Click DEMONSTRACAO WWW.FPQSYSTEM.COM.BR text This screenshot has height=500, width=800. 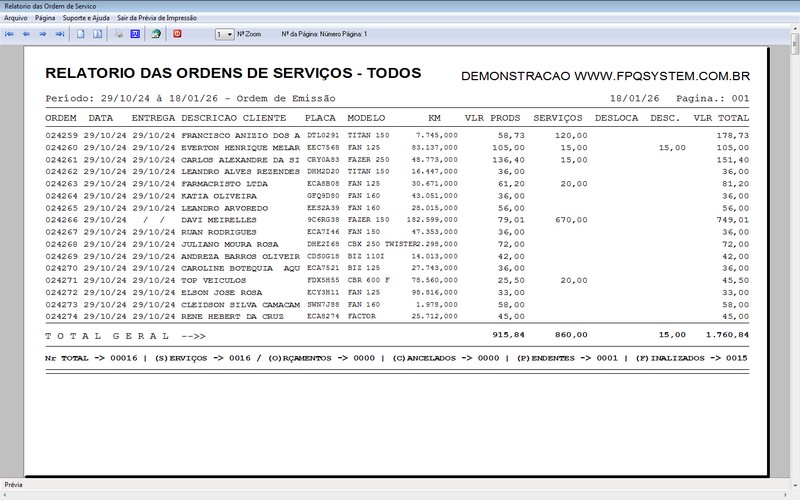605,77
